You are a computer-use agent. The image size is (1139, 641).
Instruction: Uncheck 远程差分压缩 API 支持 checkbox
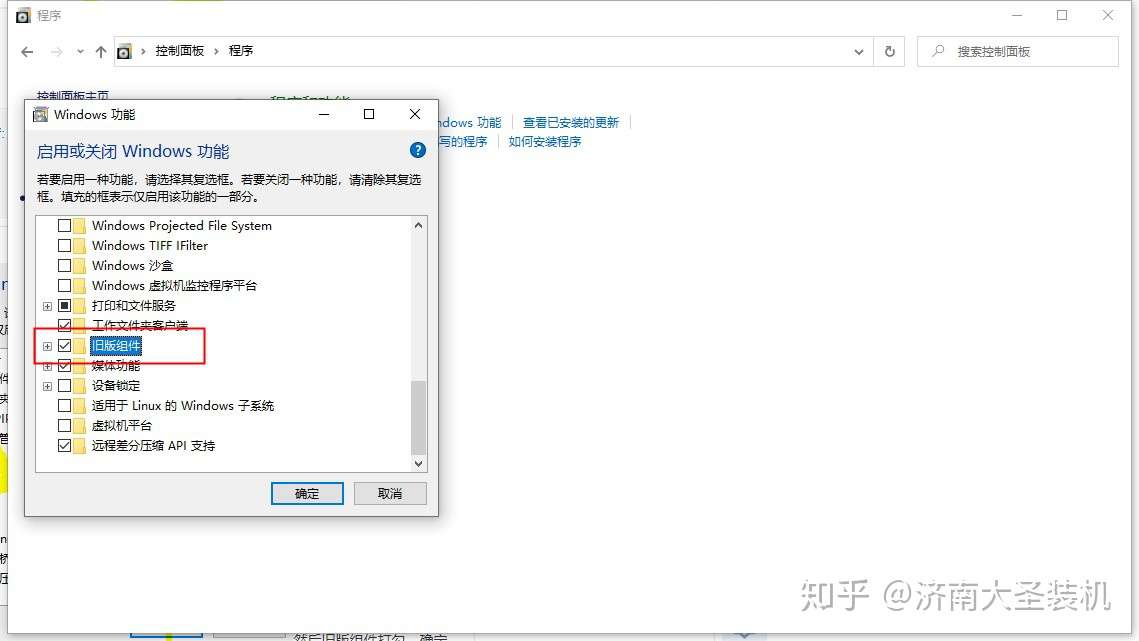65,446
